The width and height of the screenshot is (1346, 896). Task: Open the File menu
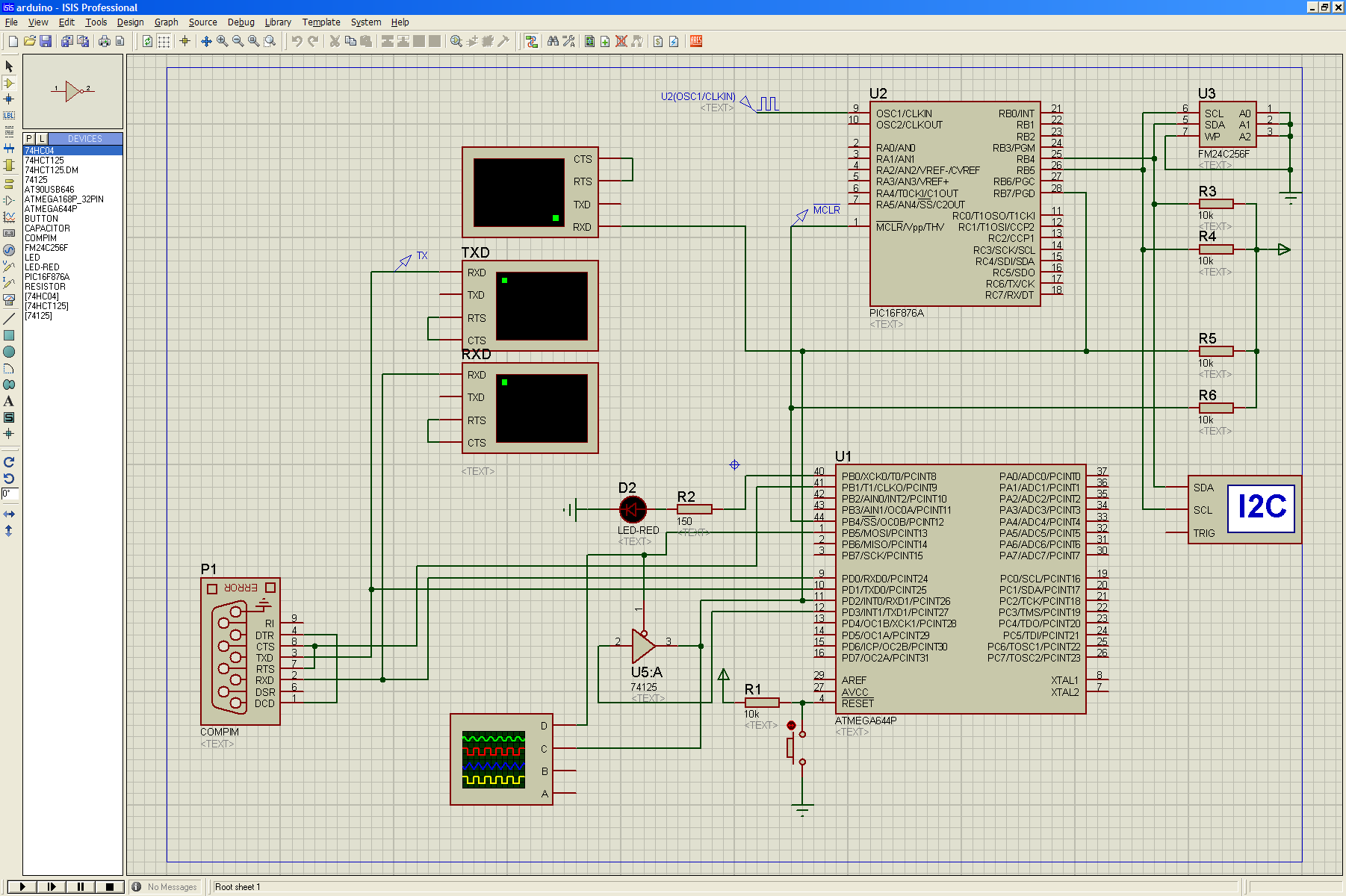click(12, 22)
